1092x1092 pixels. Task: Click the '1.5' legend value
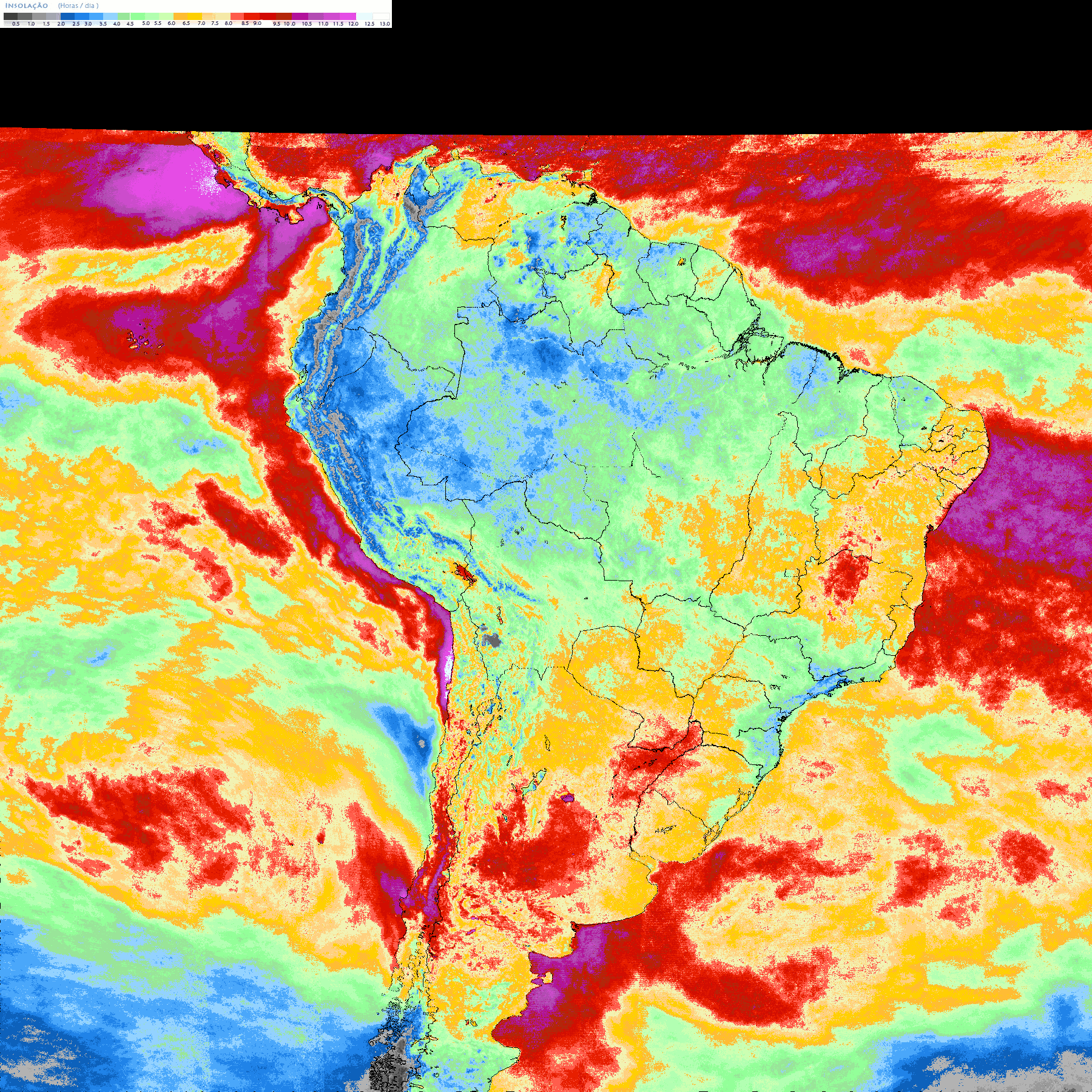click(x=46, y=24)
